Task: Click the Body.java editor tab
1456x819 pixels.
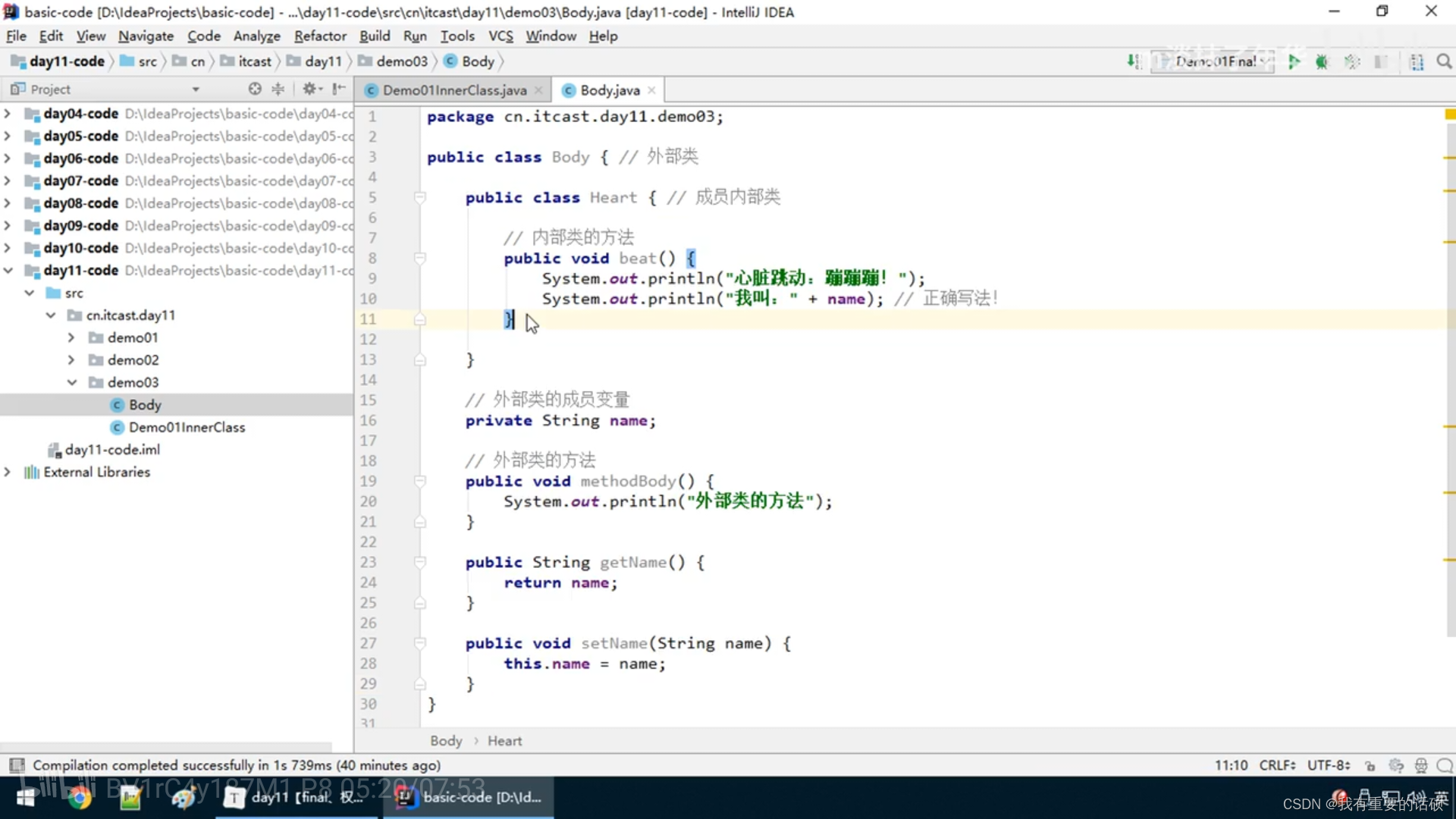Action: 610,90
